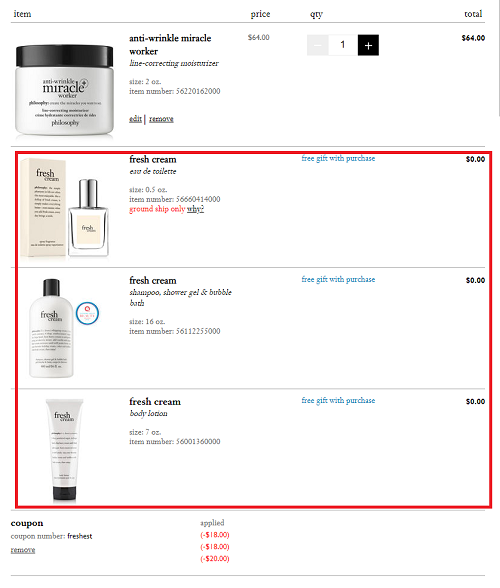The image size is (500, 588).
Task: Open the fresh cream shampoo bottle image
Action: (x=51, y=328)
